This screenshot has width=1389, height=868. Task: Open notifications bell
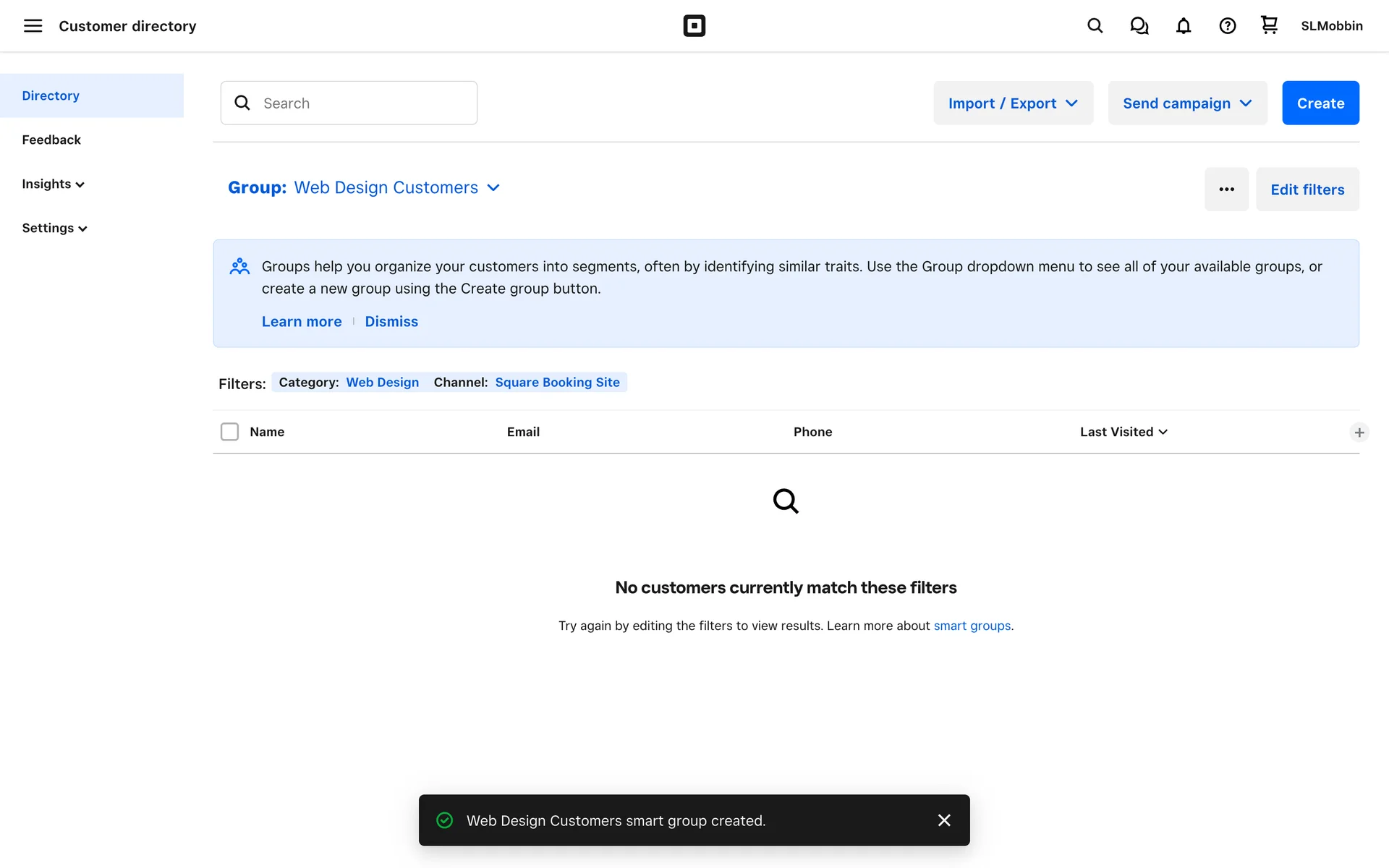pos(1183,26)
